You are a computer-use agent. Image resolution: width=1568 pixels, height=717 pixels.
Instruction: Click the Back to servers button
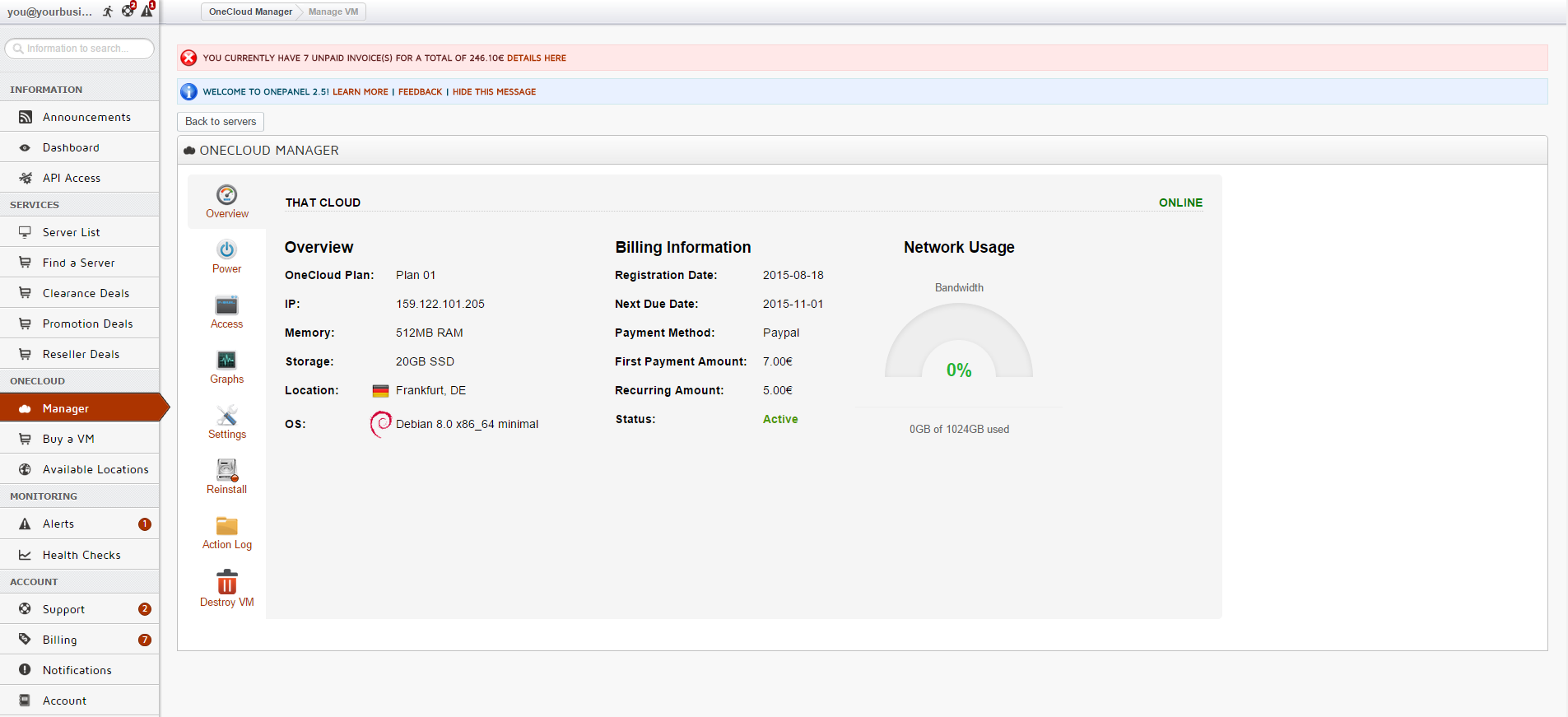tap(221, 122)
